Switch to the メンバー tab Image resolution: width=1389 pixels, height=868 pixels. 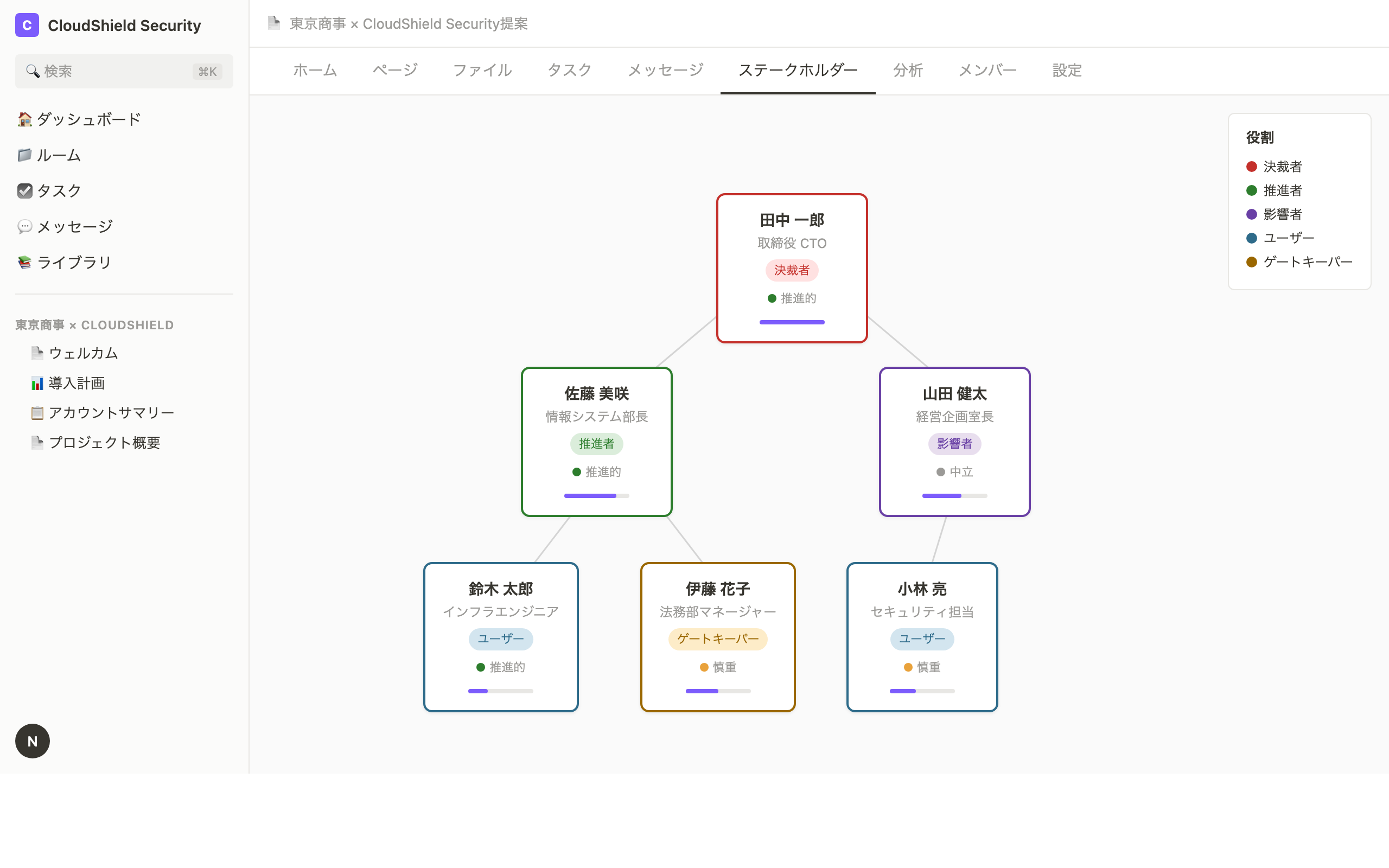987,71
